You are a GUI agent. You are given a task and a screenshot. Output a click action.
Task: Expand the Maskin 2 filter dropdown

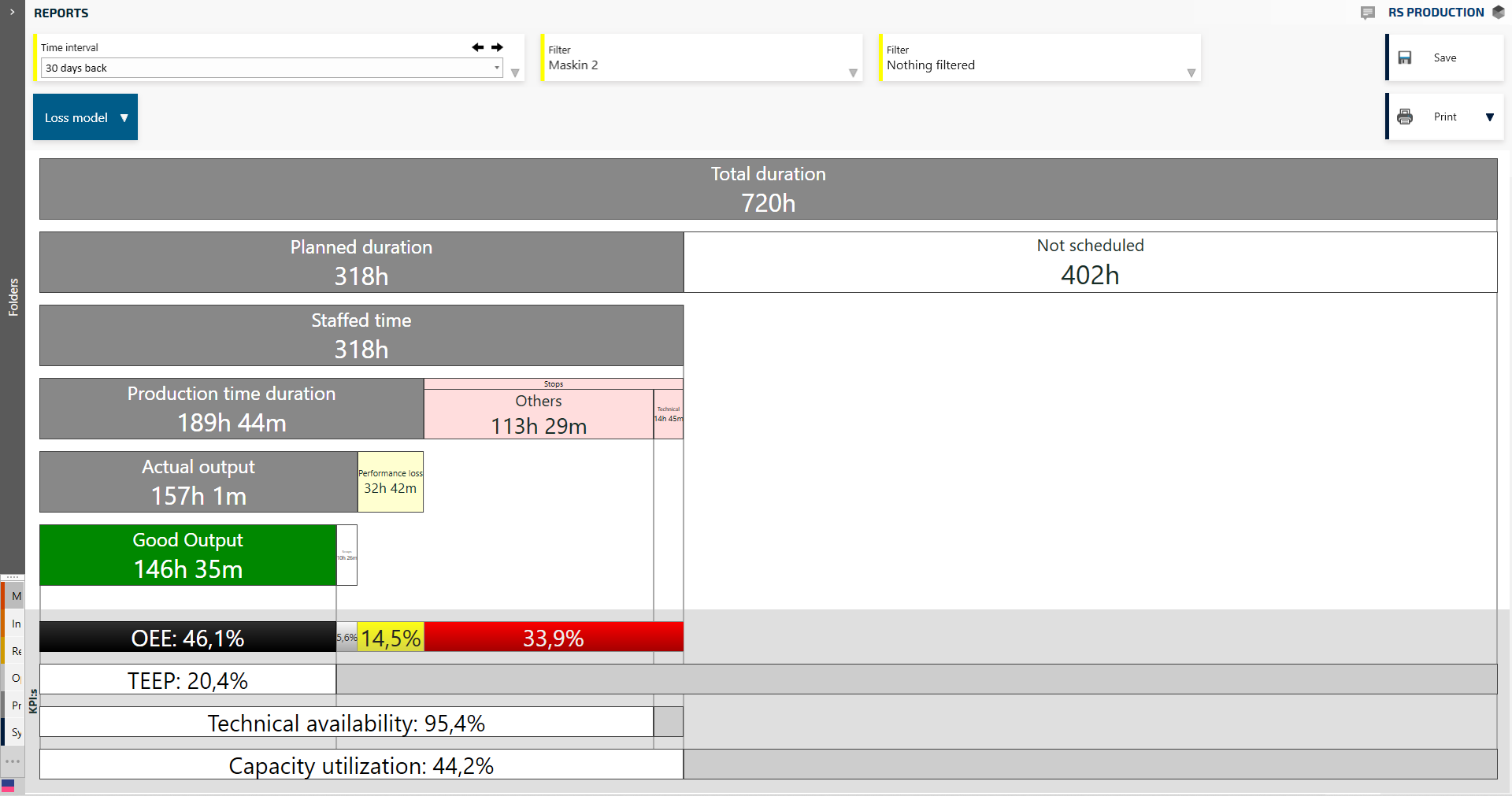pyautogui.click(x=853, y=72)
